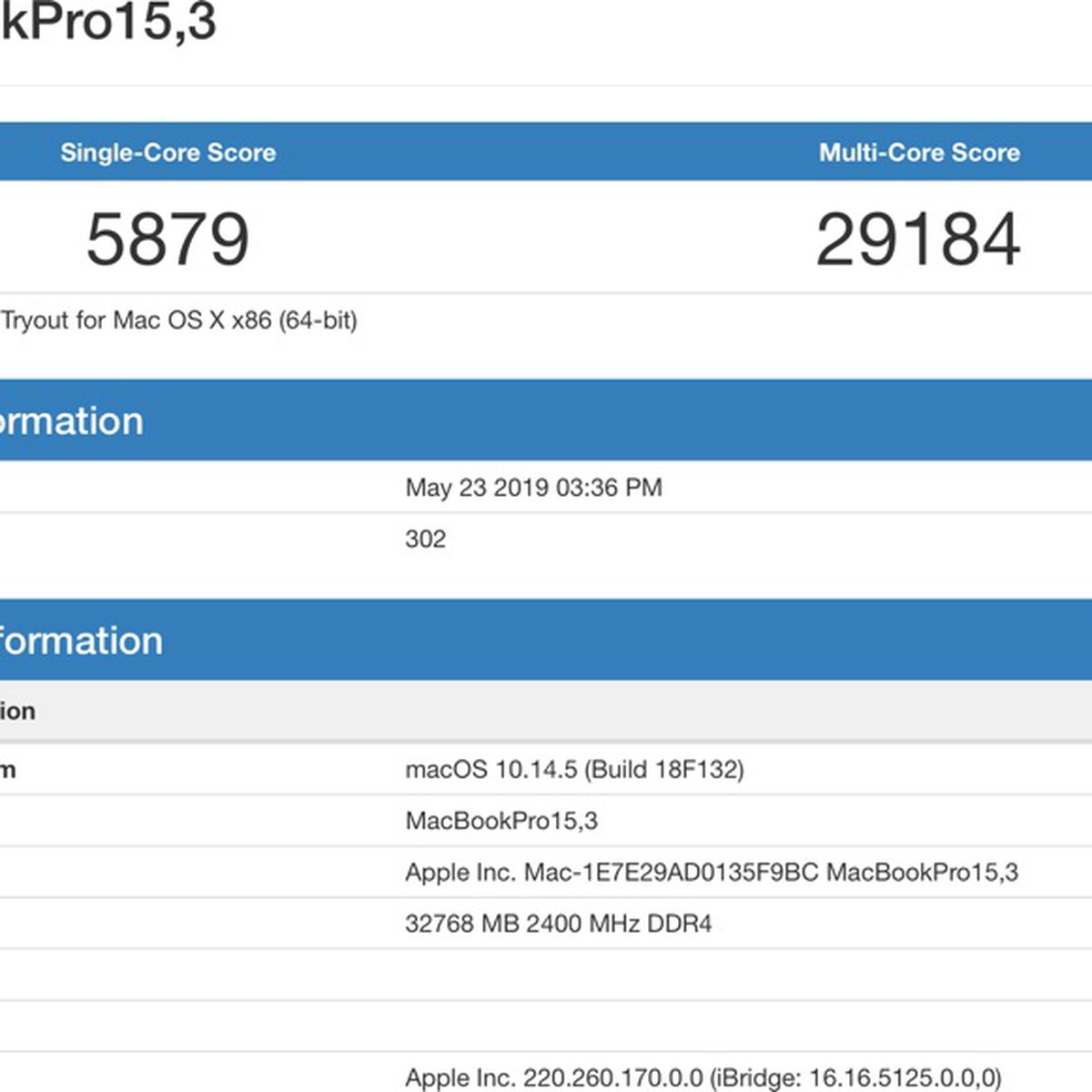Click the page title ending in Pro15,3
The image size is (1092, 1092).
108,22
